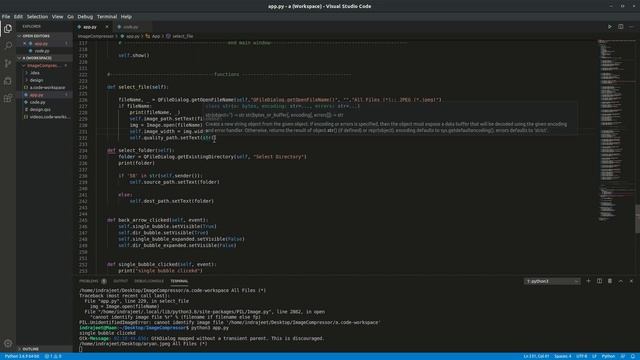Open the Terminal menu
Viewport: 640px width, 360px height.
(x=107, y=17)
